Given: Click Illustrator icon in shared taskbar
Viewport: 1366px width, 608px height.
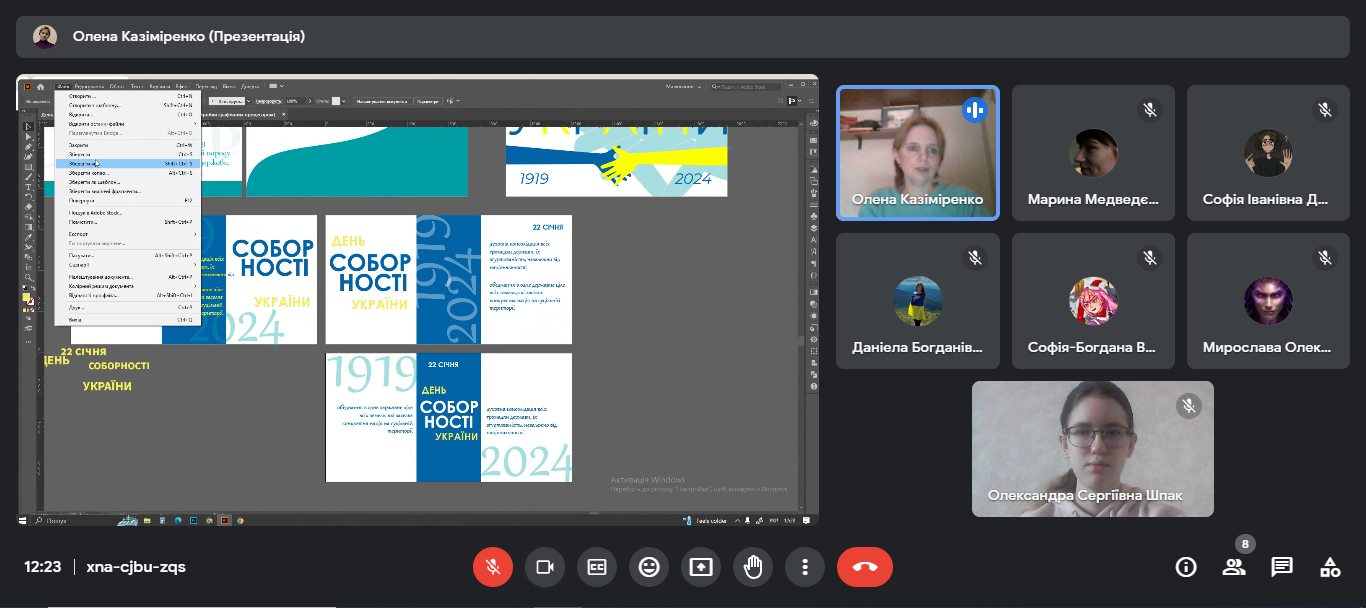Looking at the screenshot, I should pyautogui.click(x=225, y=521).
